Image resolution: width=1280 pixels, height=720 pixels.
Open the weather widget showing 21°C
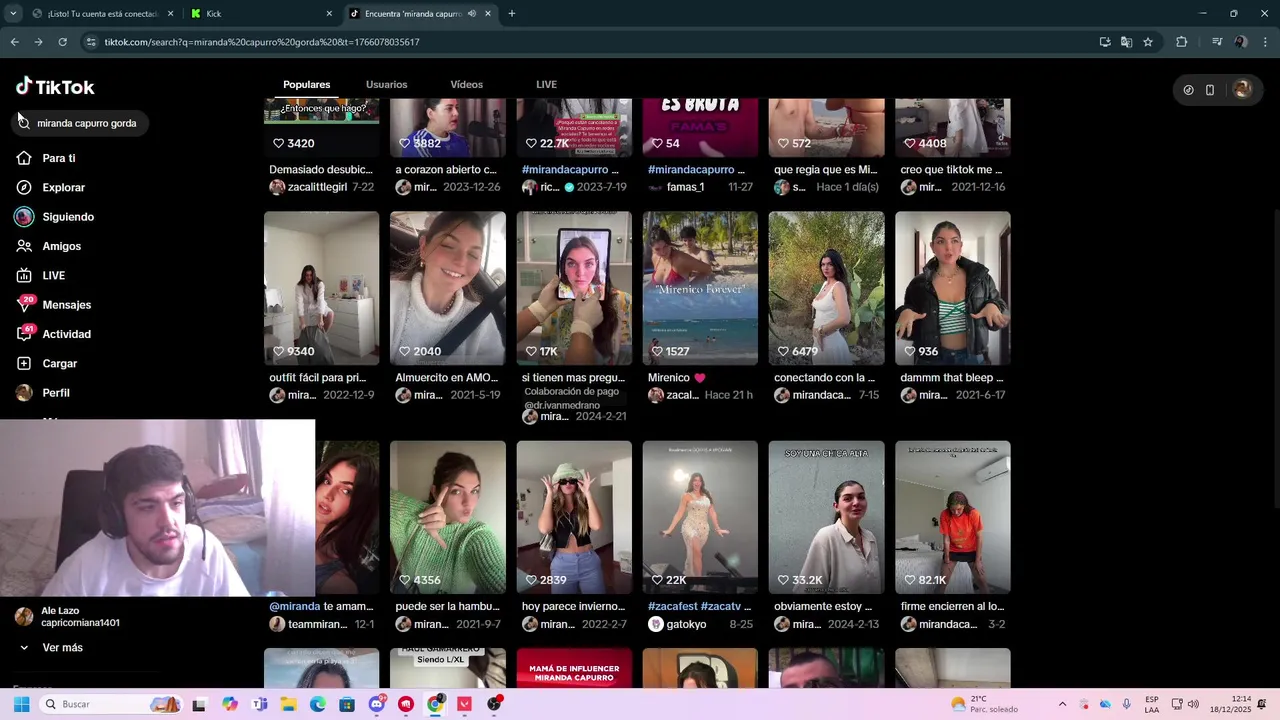click(984, 704)
